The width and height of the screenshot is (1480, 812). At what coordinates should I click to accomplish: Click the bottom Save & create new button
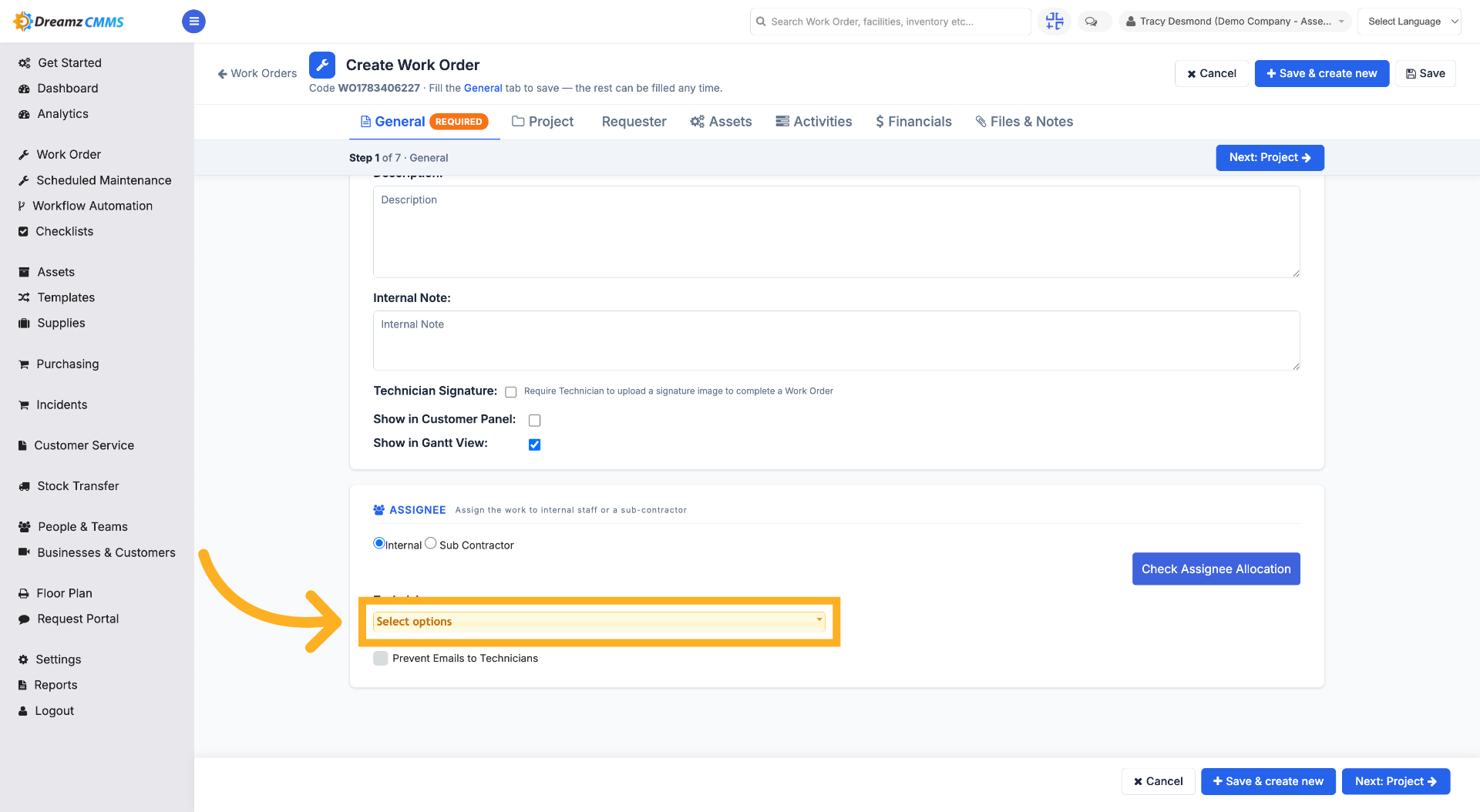click(x=1268, y=781)
